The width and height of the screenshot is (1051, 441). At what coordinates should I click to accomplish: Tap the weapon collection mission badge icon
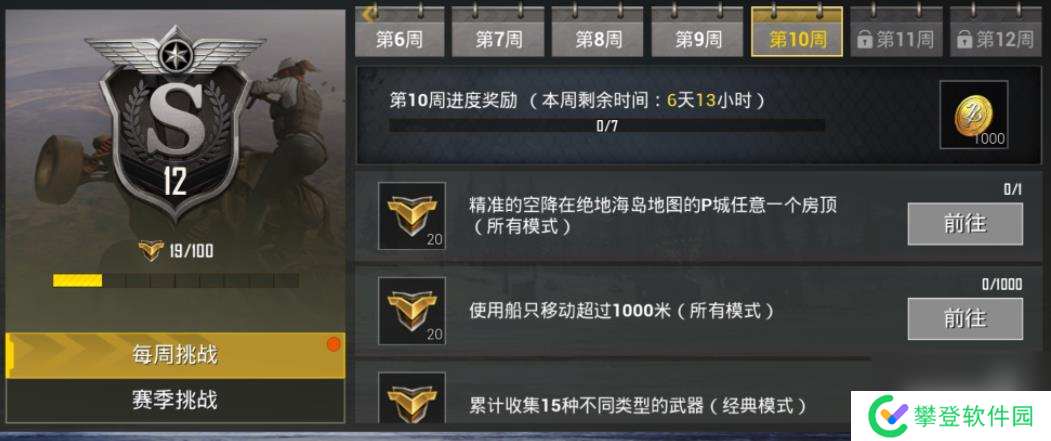[x=412, y=397]
